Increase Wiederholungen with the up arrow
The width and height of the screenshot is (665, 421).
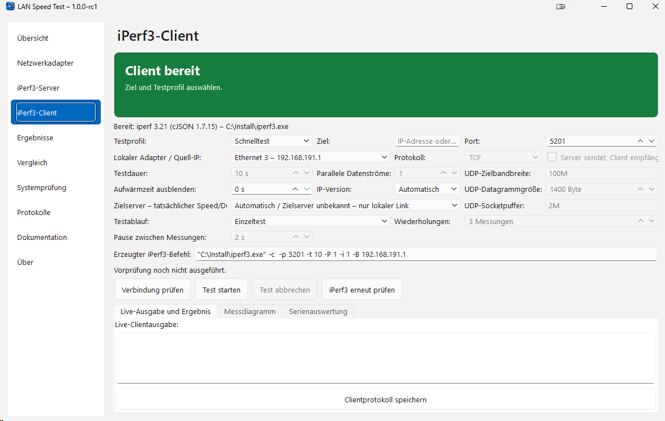tap(640, 221)
